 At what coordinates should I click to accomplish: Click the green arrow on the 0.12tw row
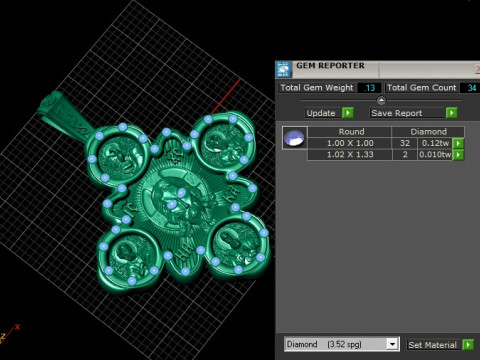click(458, 143)
